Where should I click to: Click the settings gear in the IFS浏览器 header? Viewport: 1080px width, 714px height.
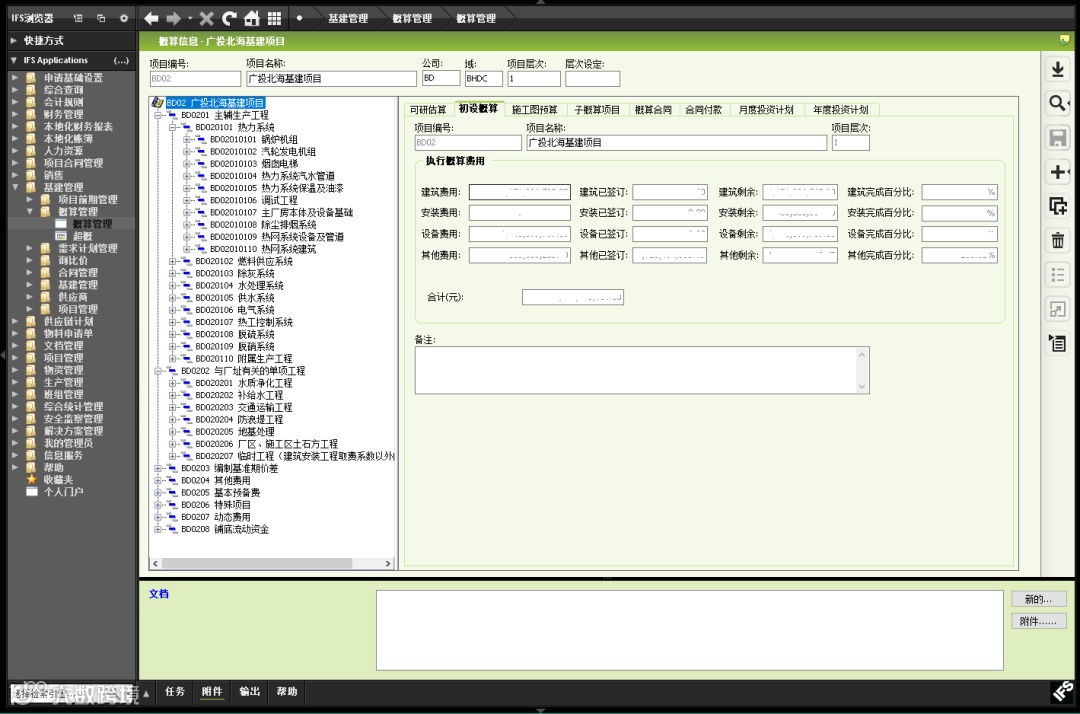point(124,18)
